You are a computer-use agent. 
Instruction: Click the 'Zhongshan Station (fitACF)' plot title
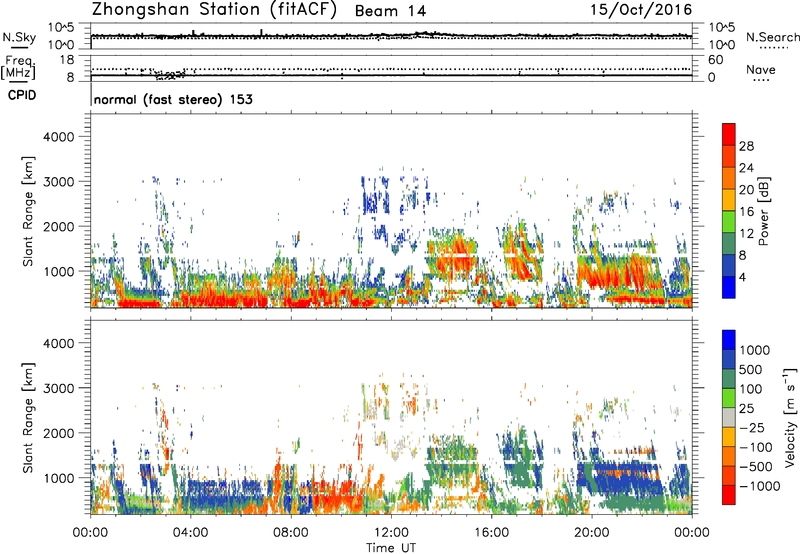tap(214, 10)
